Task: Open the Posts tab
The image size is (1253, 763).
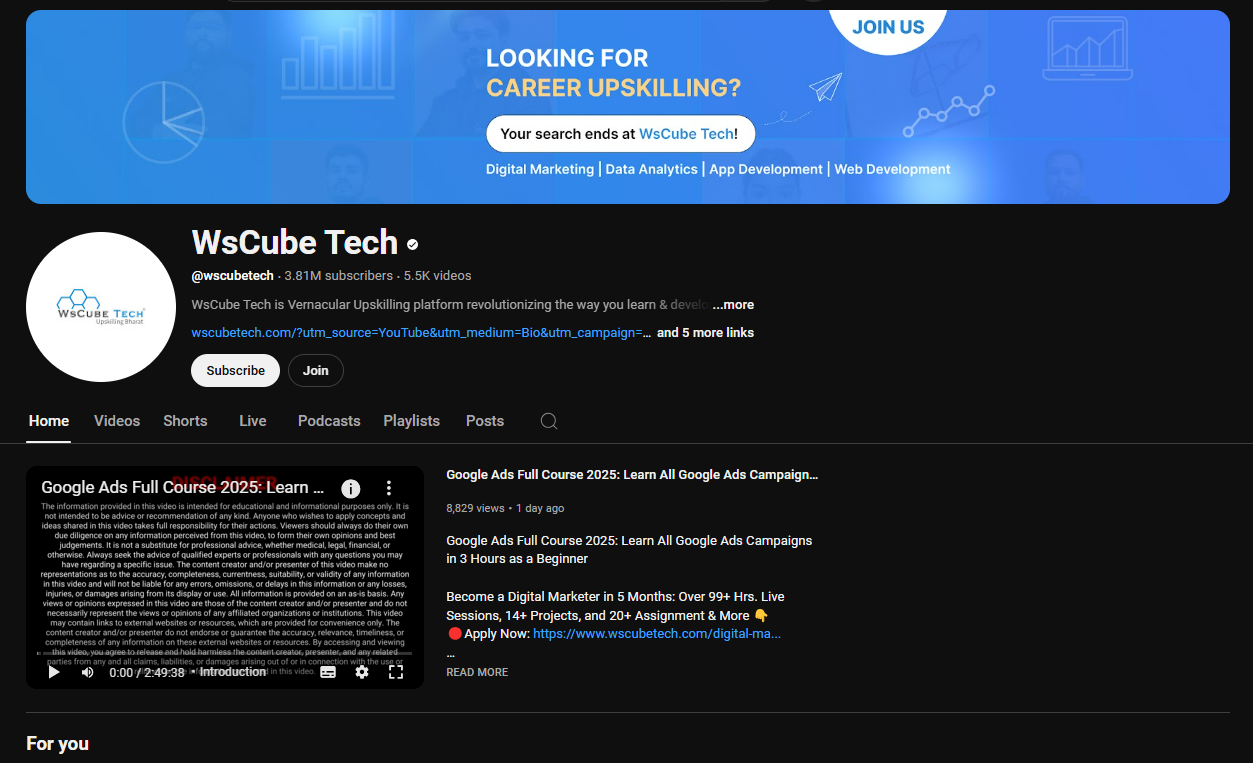Action: pyautogui.click(x=485, y=421)
